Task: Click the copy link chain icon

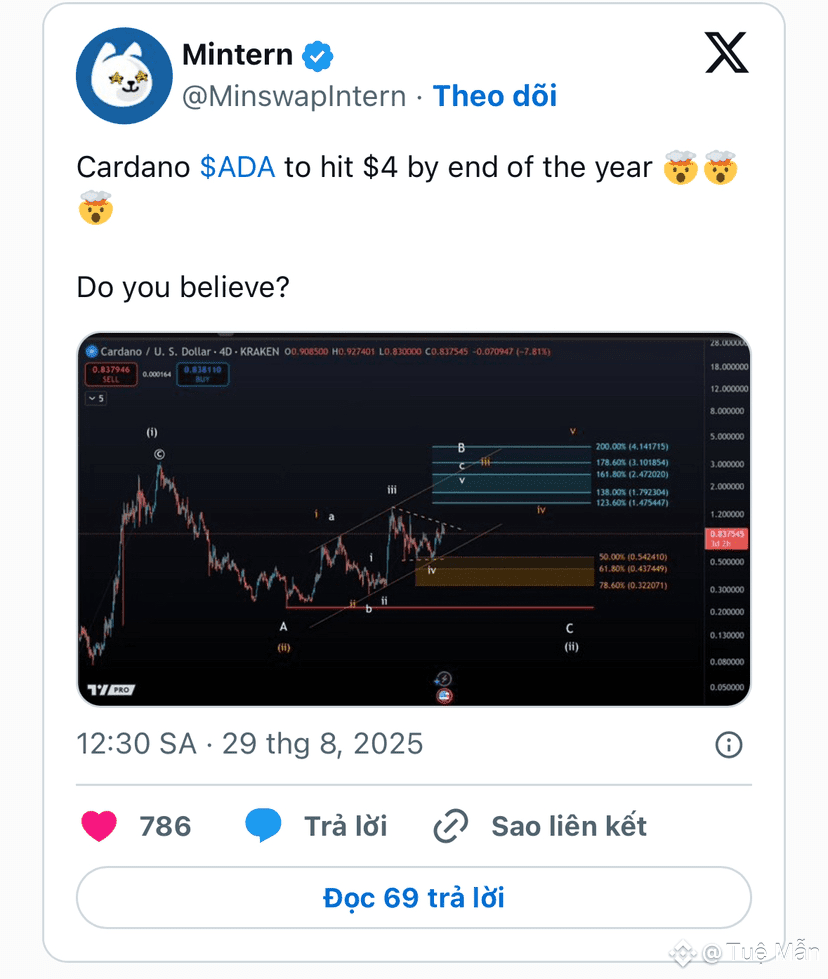Action: pyautogui.click(x=451, y=826)
